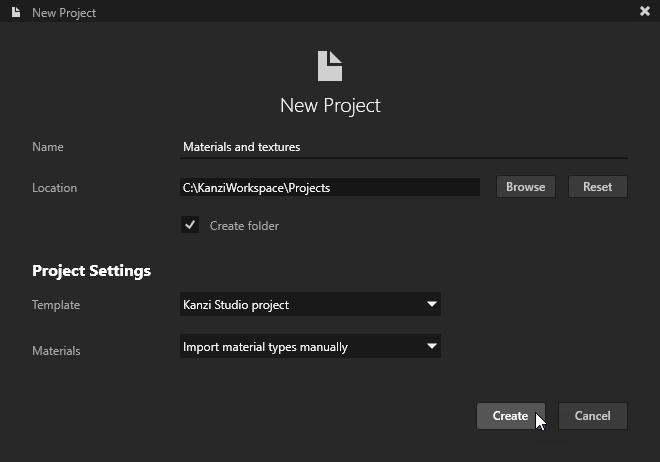This screenshot has height=462, width=660.
Task: Click the Location label
Action: click(x=54, y=188)
